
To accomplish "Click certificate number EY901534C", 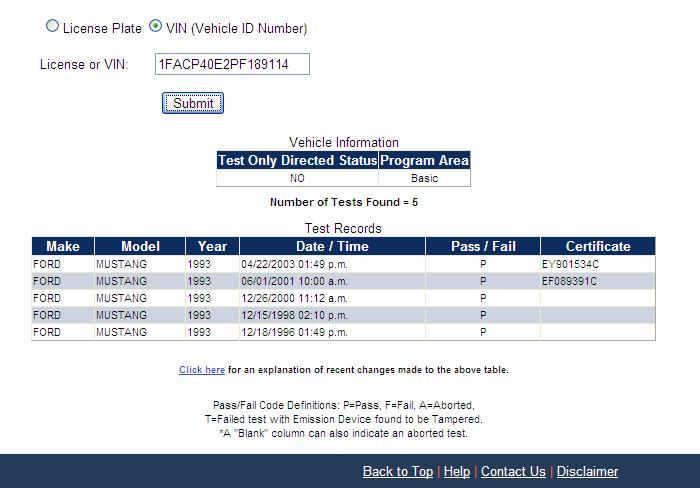I will (x=571, y=264).
